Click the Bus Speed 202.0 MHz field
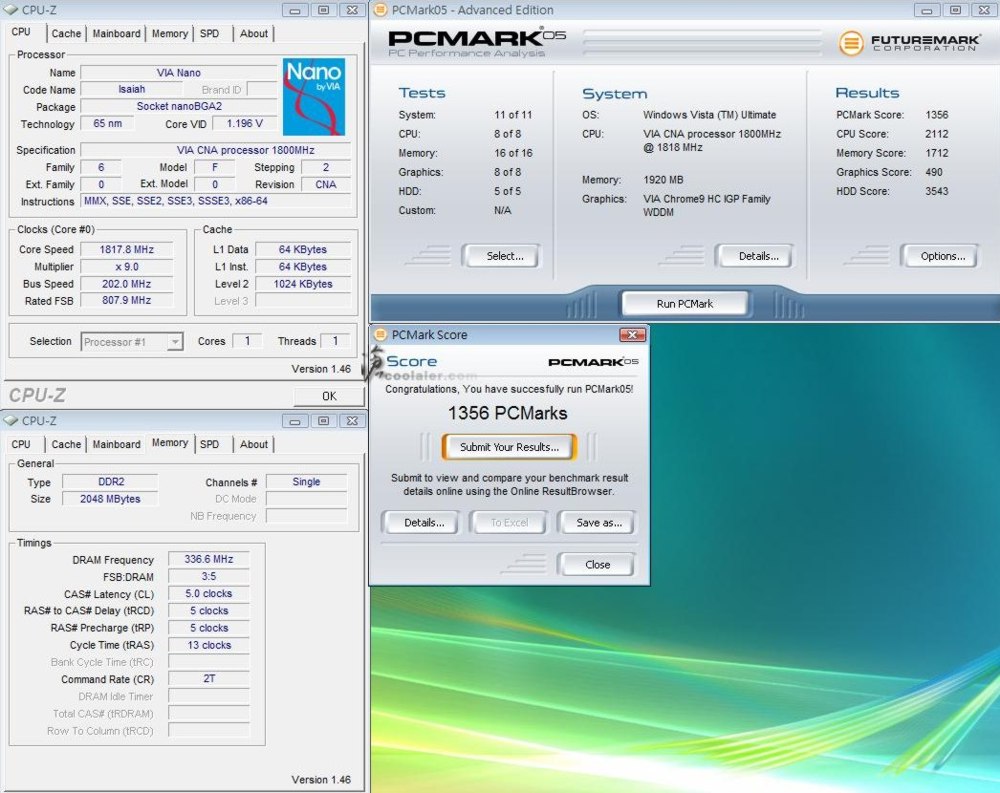1000x793 pixels. click(126, 284)
